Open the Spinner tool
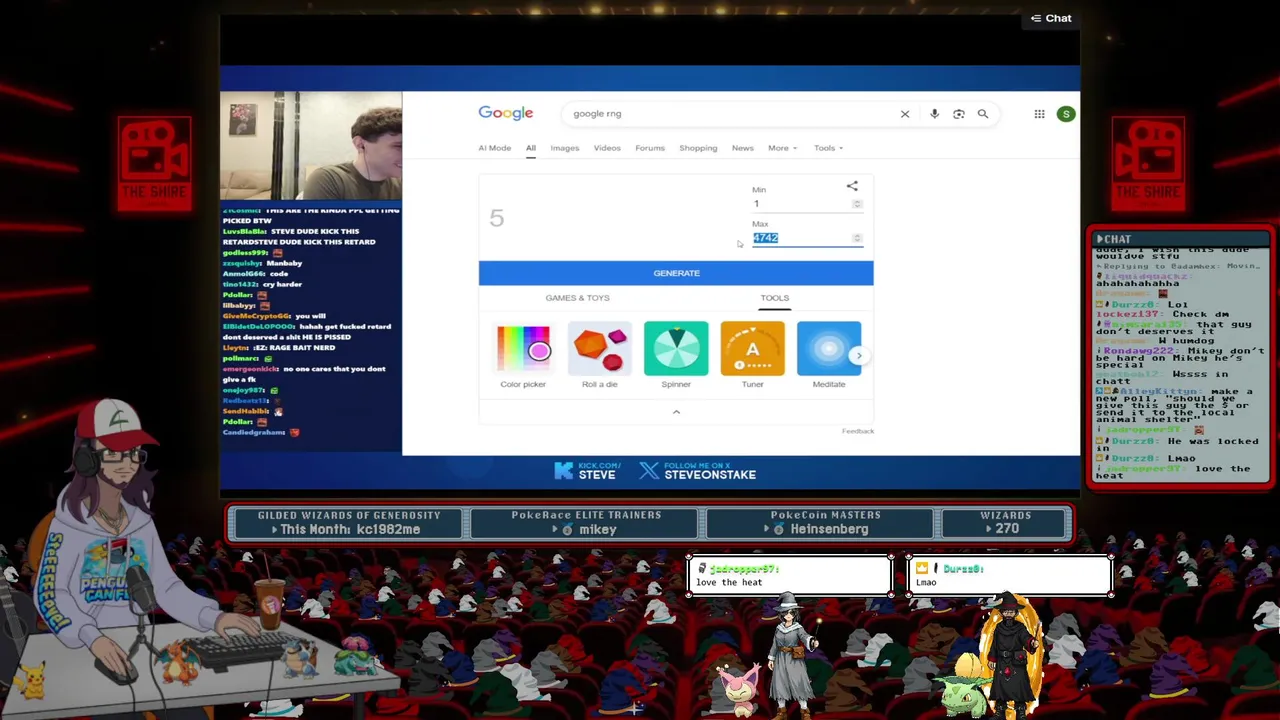This screenshot has width=1280, height=720. coord(676,355)
